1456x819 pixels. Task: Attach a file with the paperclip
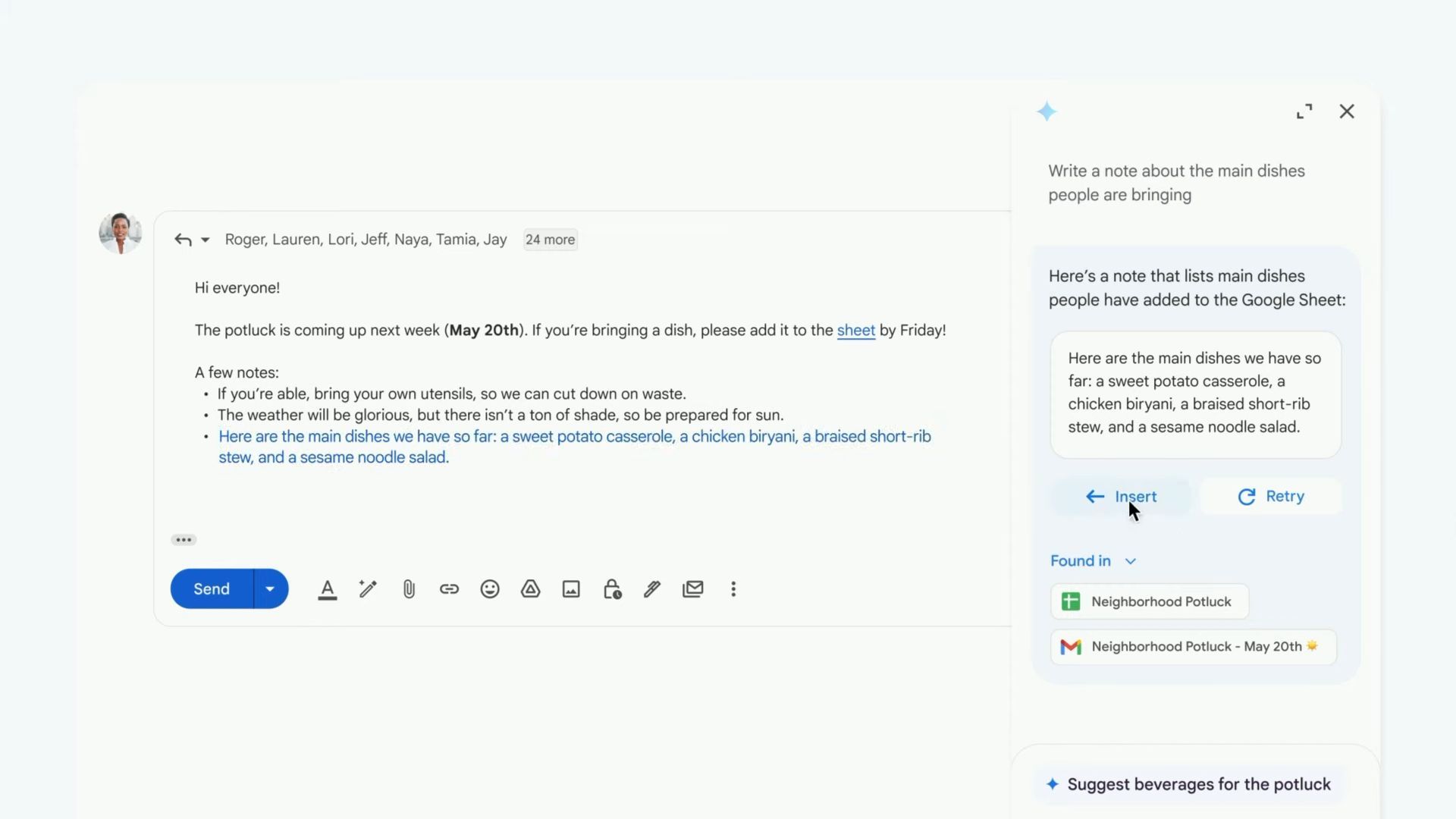[409, 588]
